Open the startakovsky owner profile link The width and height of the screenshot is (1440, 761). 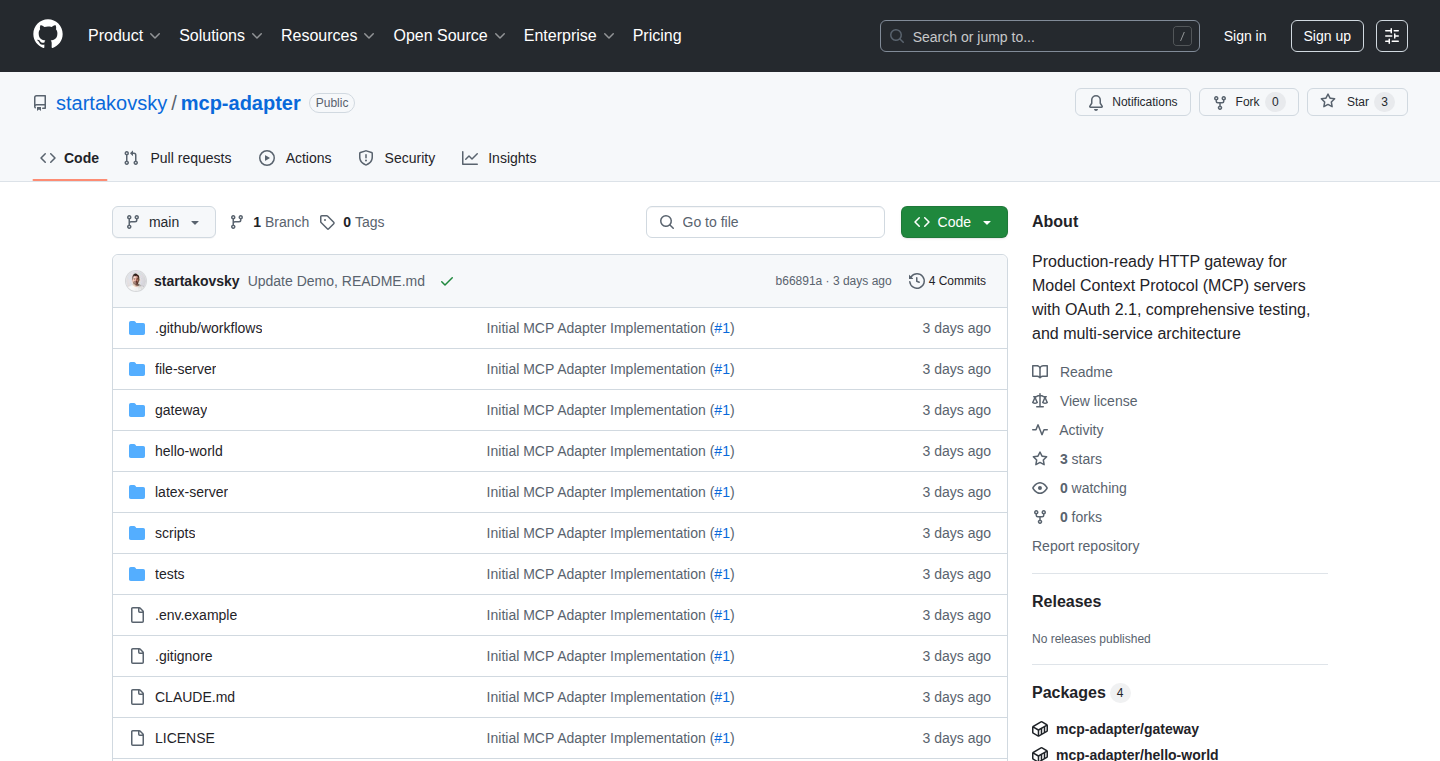coord(112,103)
